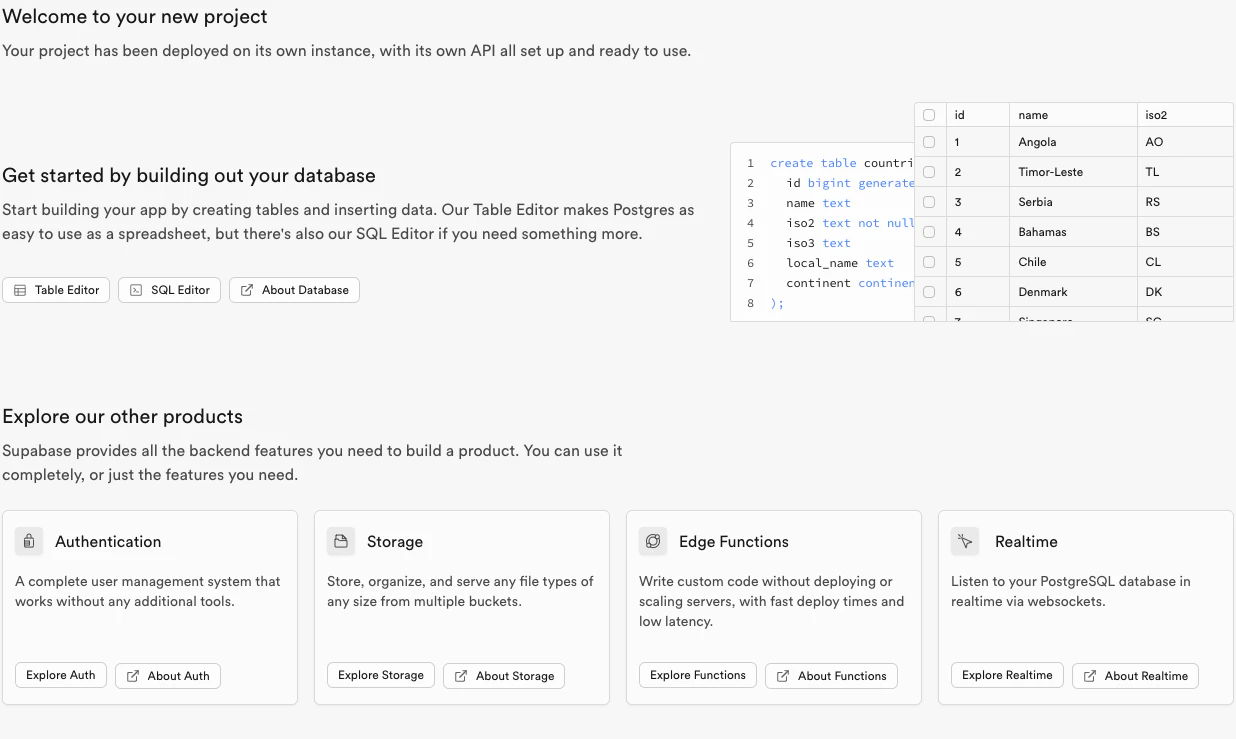
Task: Check the Angola row checkbox
Action: (929, 142)
